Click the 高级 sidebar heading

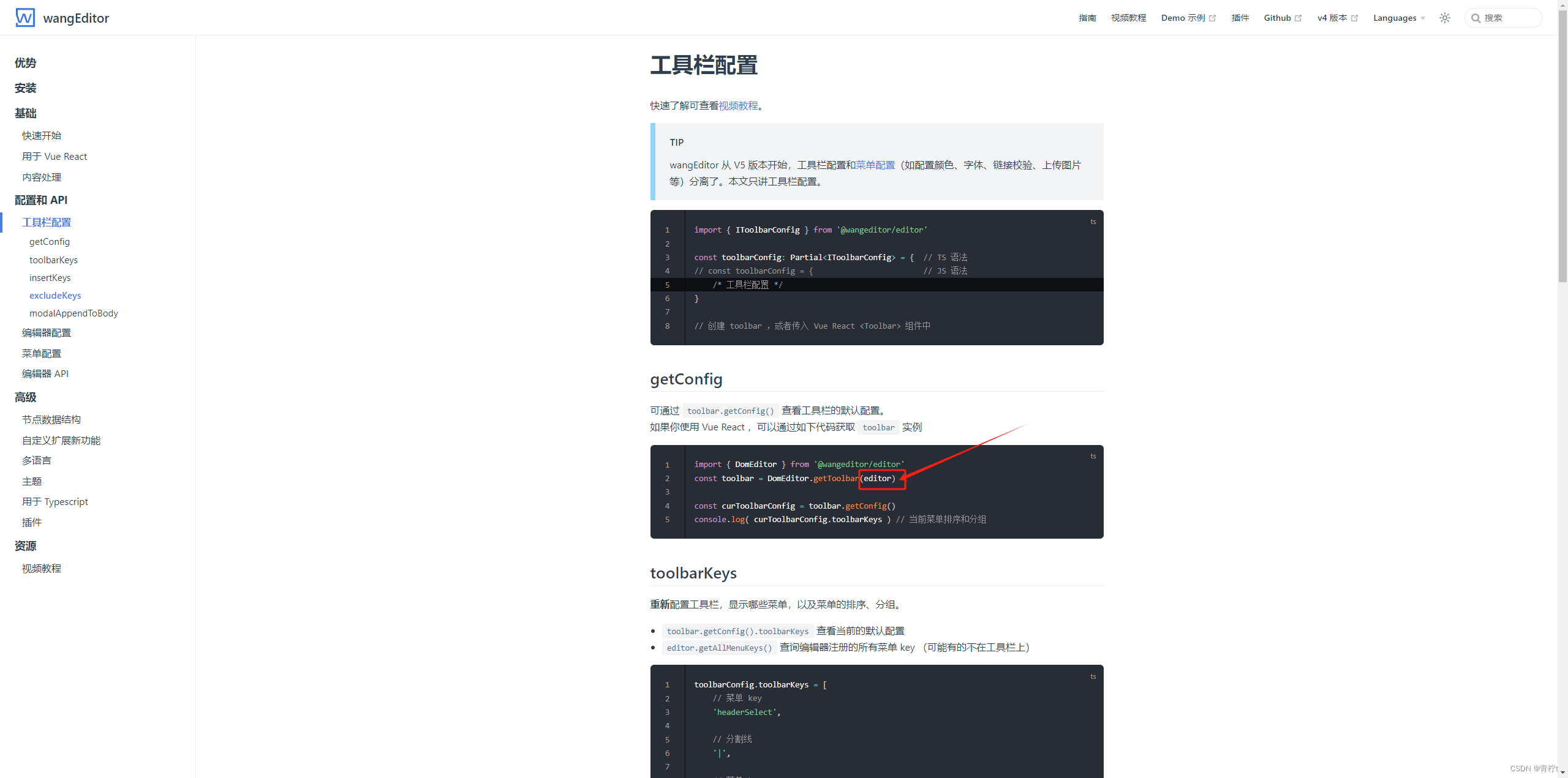(26, 397)
